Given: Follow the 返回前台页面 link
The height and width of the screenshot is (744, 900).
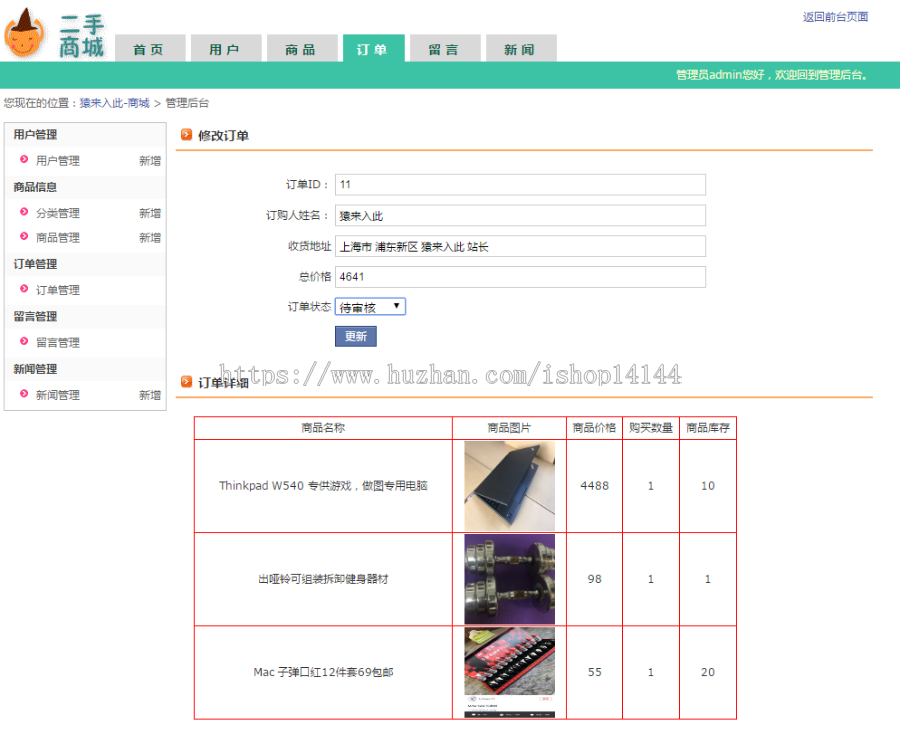Looking at the screenshot, I should [835, 17].
